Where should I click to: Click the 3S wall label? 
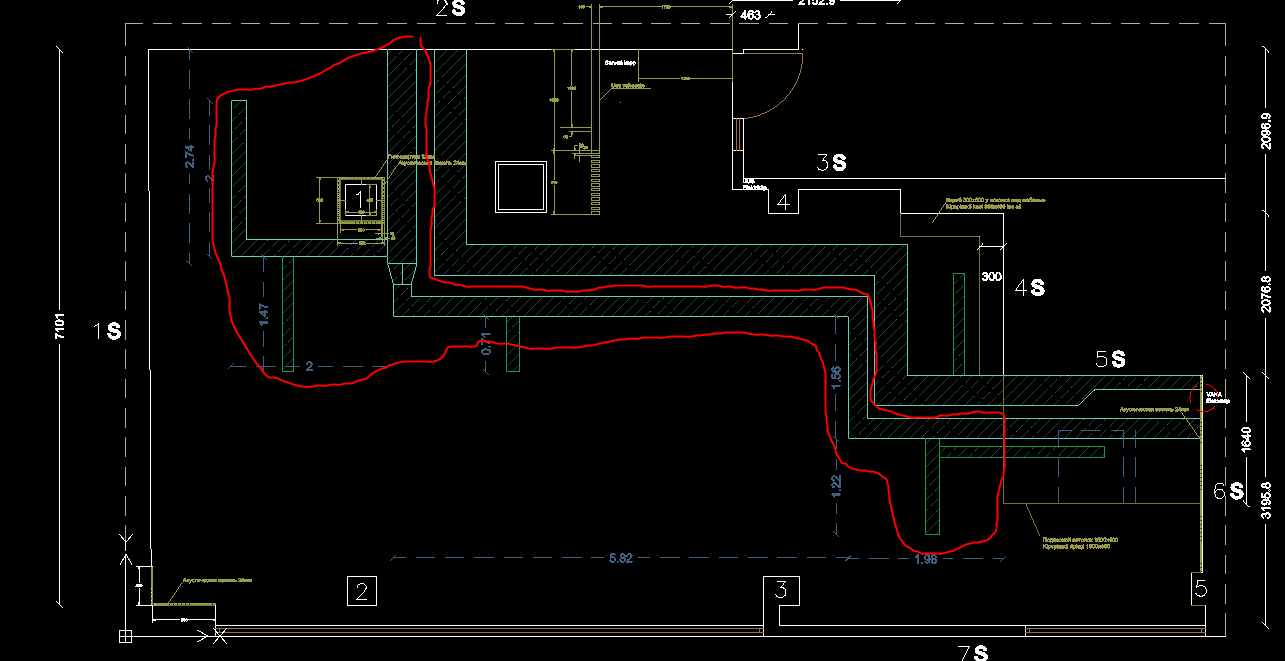coord(831,162)
